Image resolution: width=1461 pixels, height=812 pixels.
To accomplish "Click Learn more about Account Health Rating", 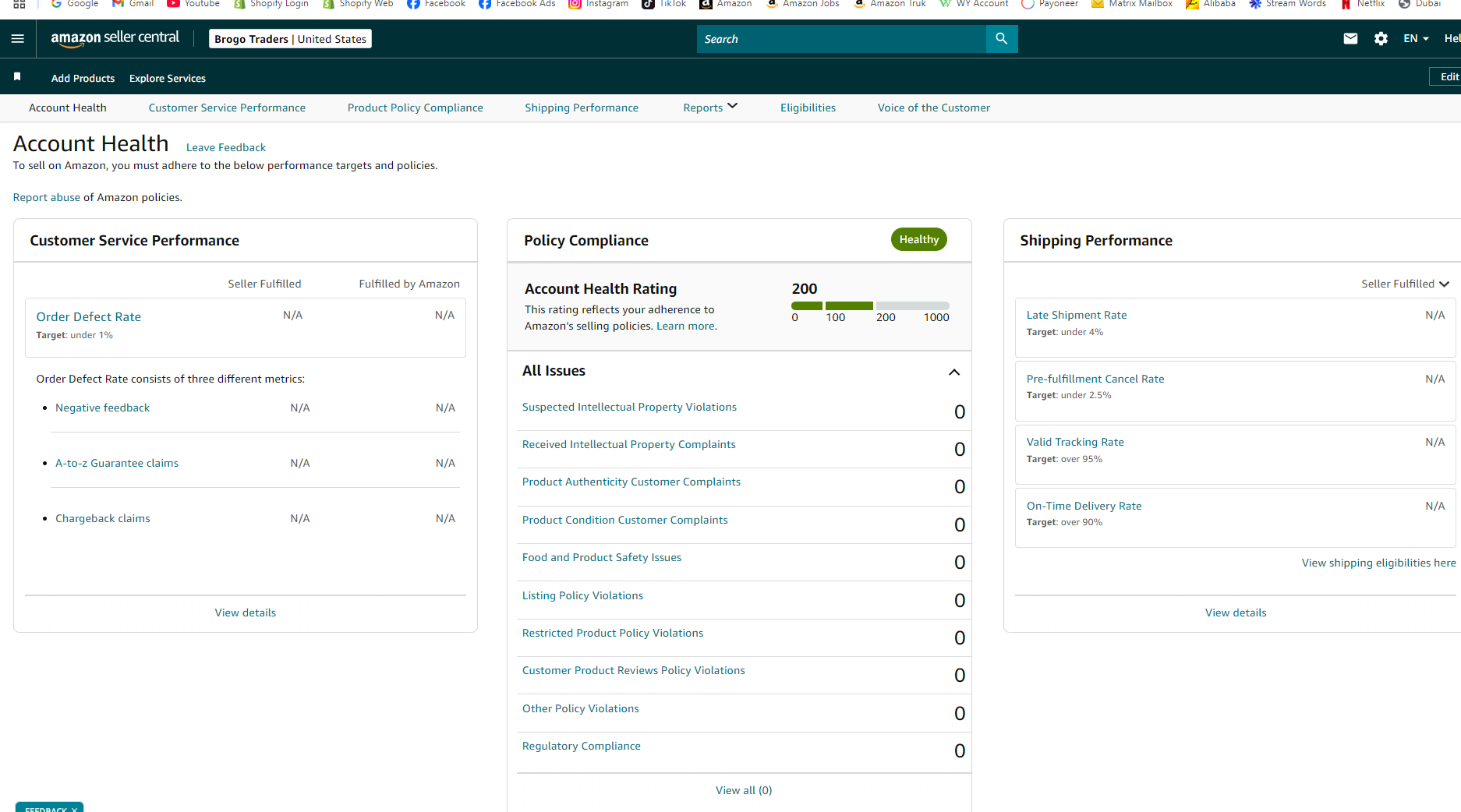I will pos(686,326).
